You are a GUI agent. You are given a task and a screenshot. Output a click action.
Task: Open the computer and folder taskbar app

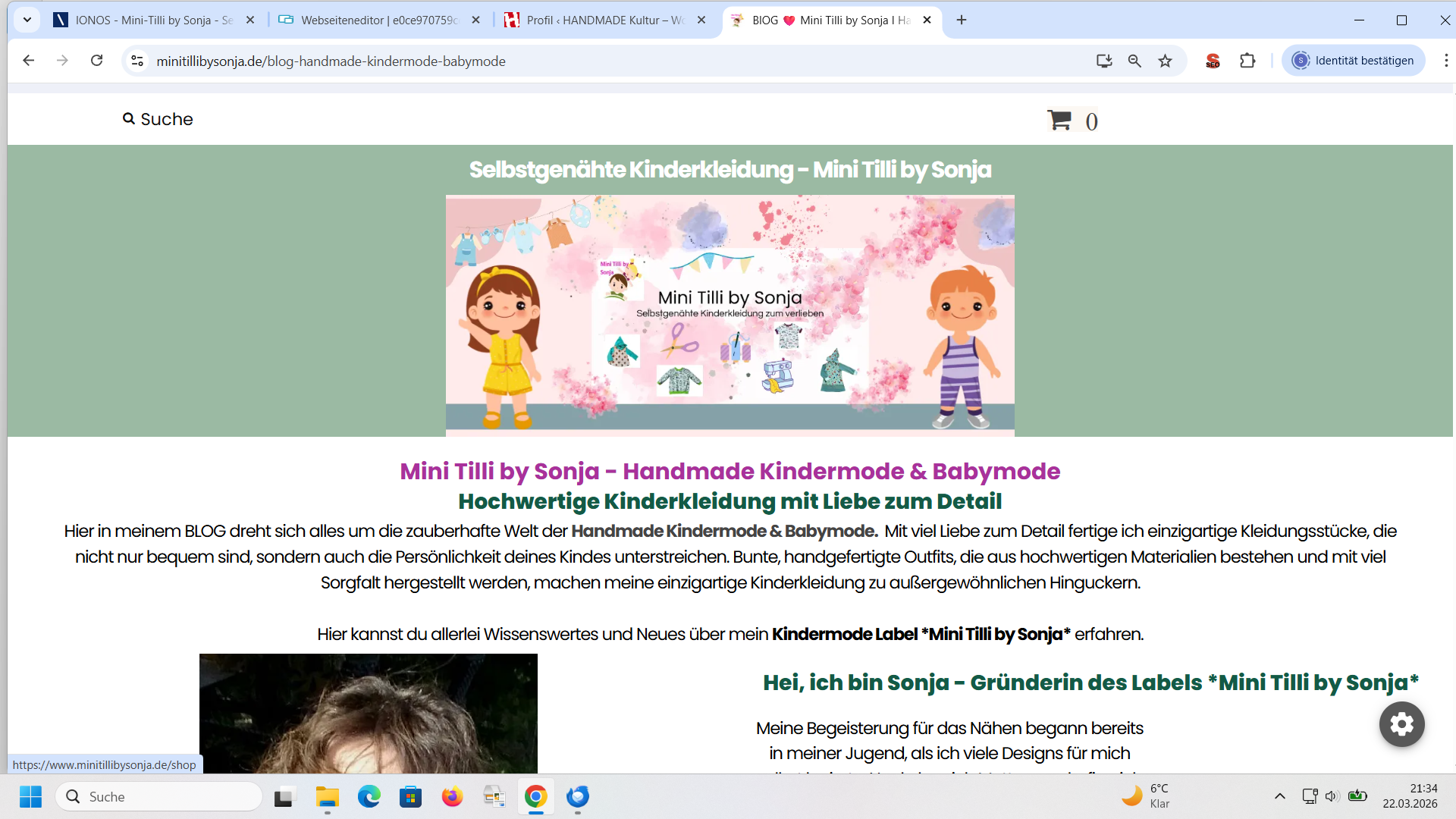point(494,797)
